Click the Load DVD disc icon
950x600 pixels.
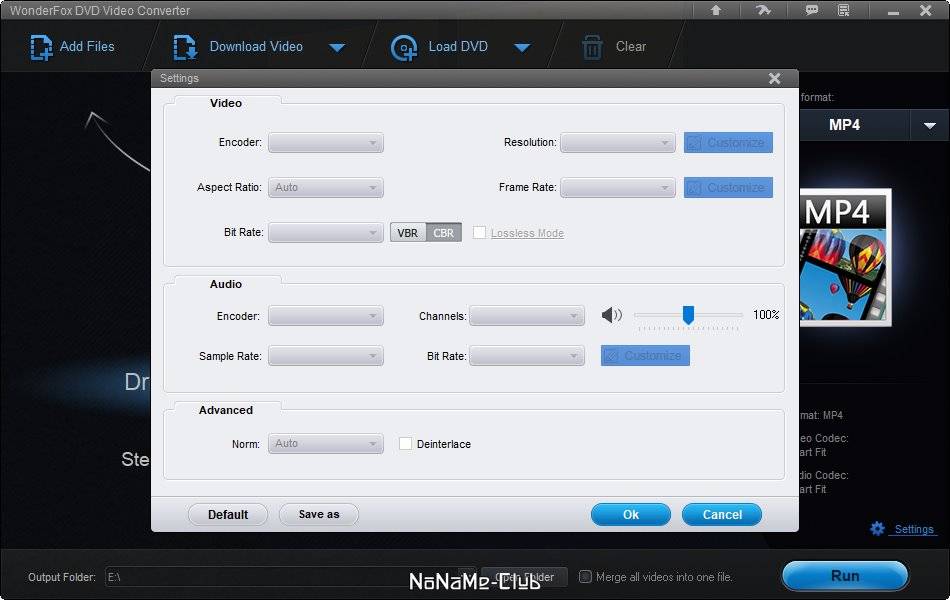(404, 48)
